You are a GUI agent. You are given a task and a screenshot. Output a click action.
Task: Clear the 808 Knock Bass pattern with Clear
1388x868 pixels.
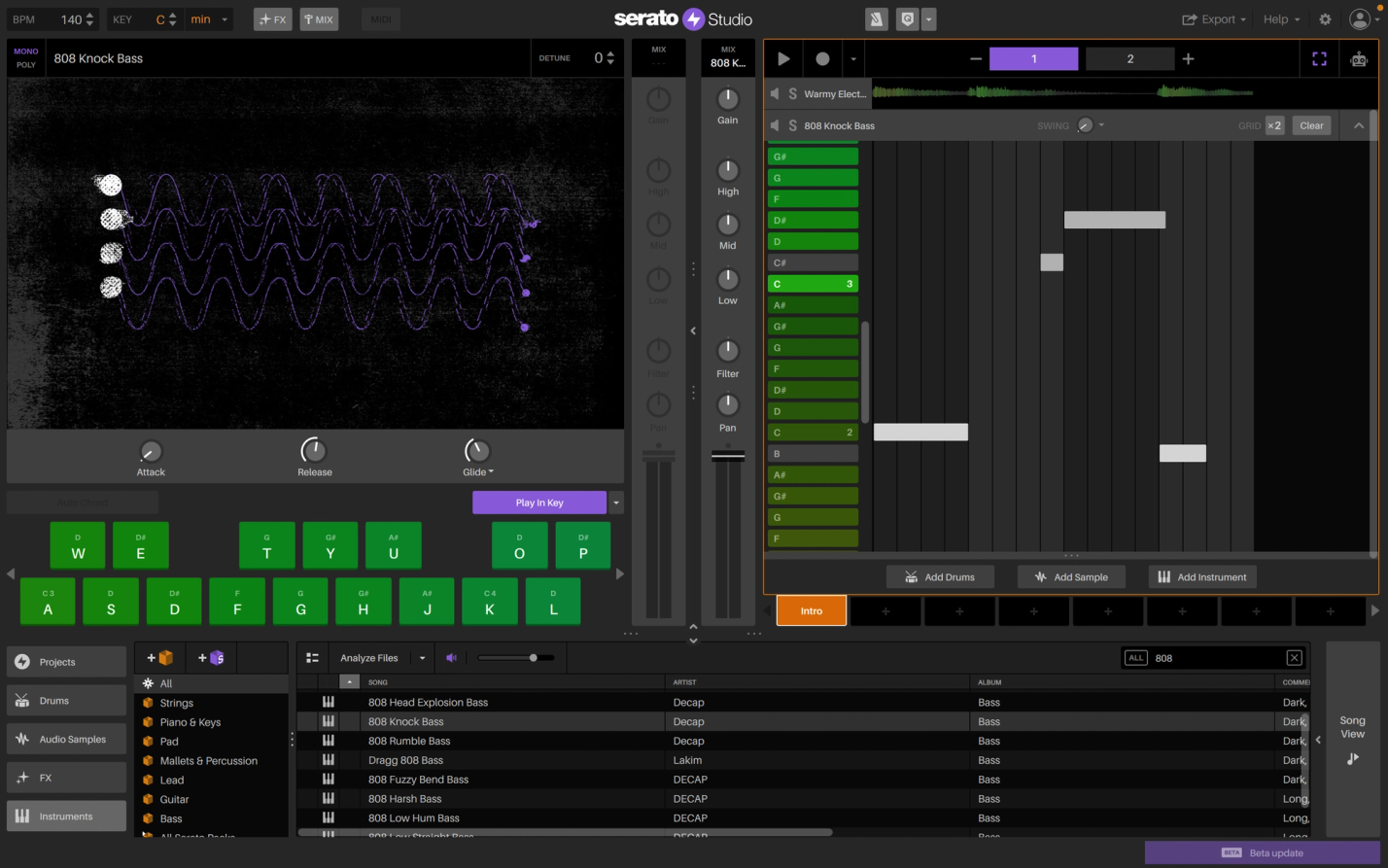point(1311,125)
